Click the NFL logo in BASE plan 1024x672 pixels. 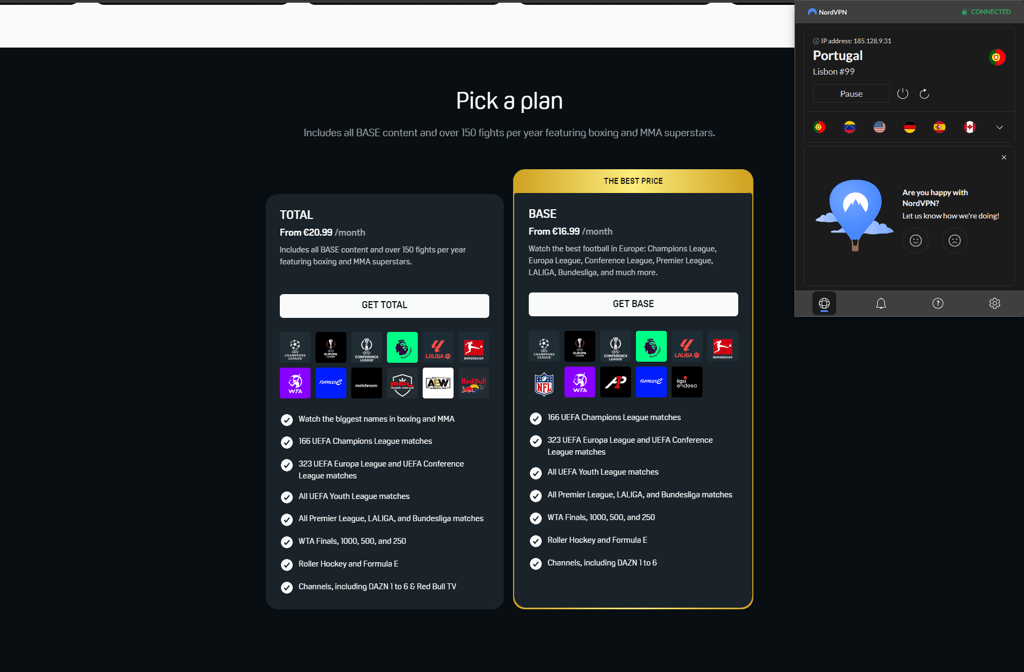tap(544, 382)
